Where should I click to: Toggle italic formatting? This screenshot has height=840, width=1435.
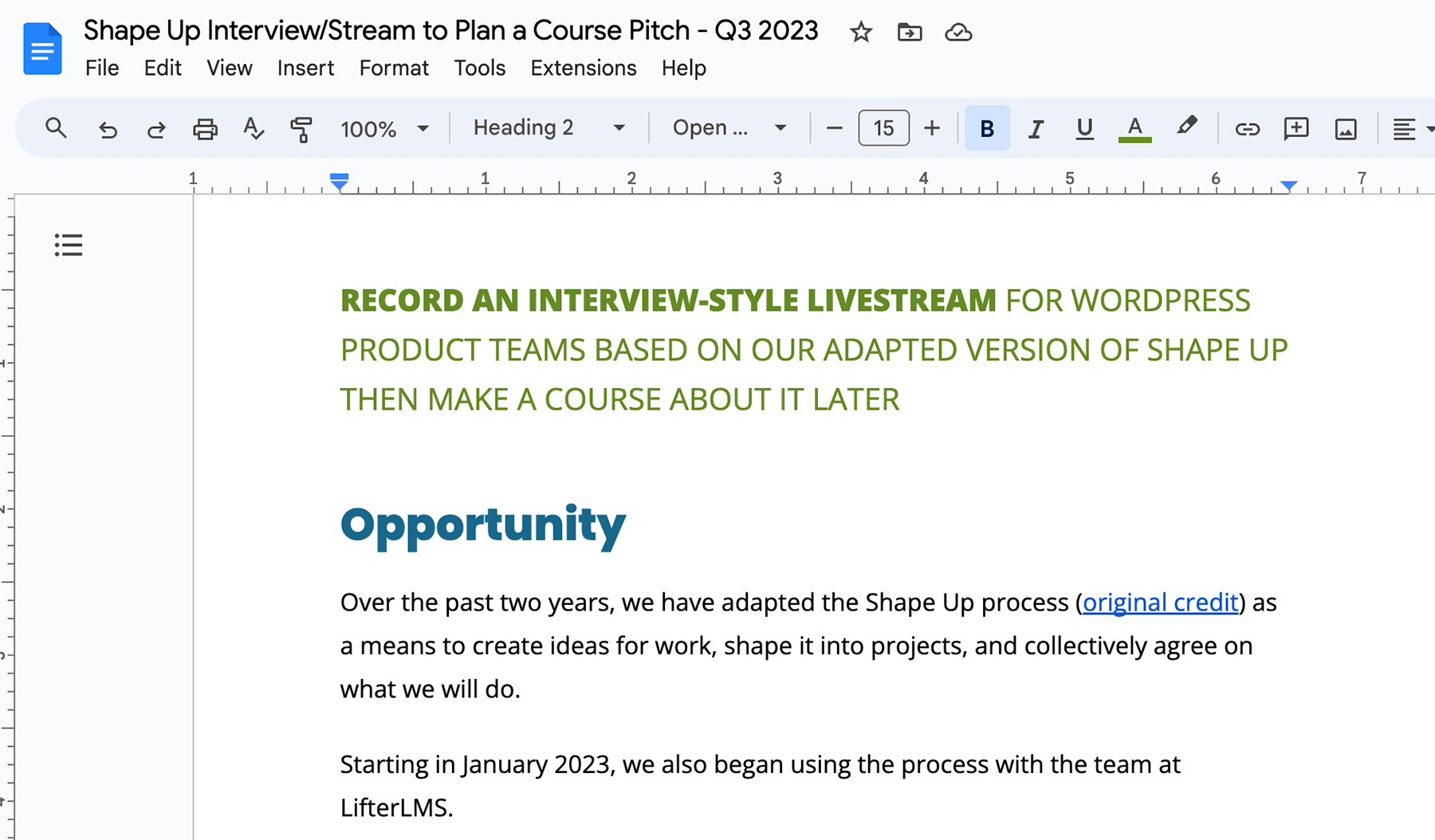[x=1036, y=128]
